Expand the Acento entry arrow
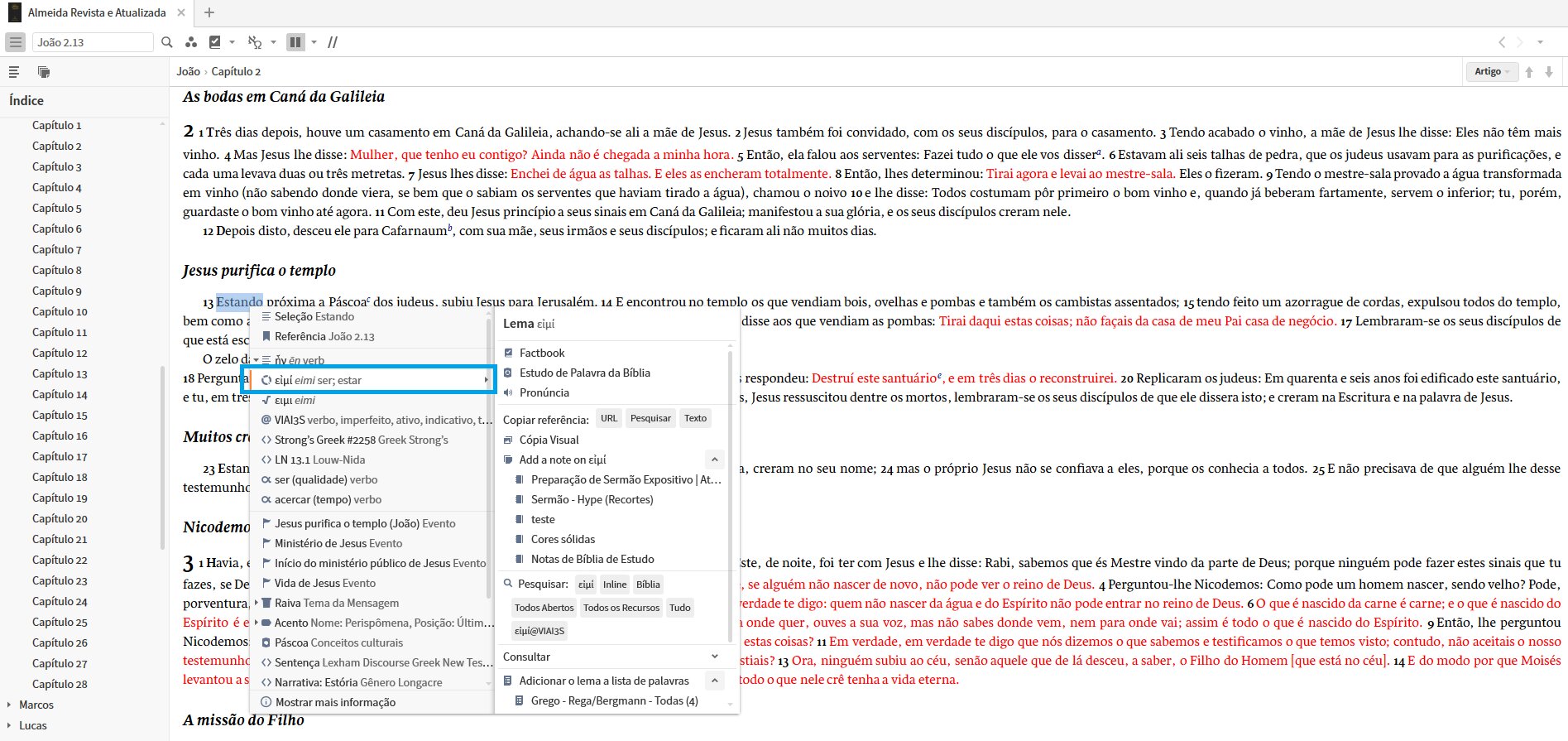This screenshot has width=1568, height=741. [257, 623]
